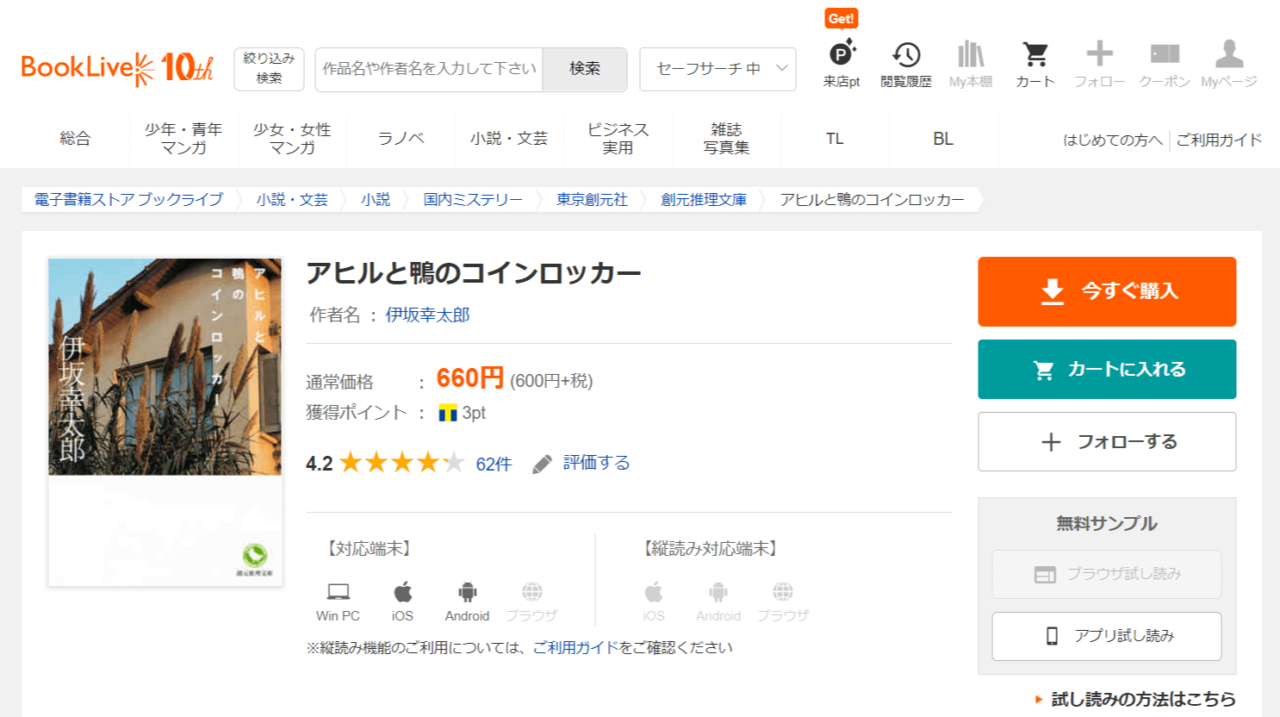Screen dimensions: 1280x717
Task: Add book with カートに入れる button
Action: (x=1106, y=369)
